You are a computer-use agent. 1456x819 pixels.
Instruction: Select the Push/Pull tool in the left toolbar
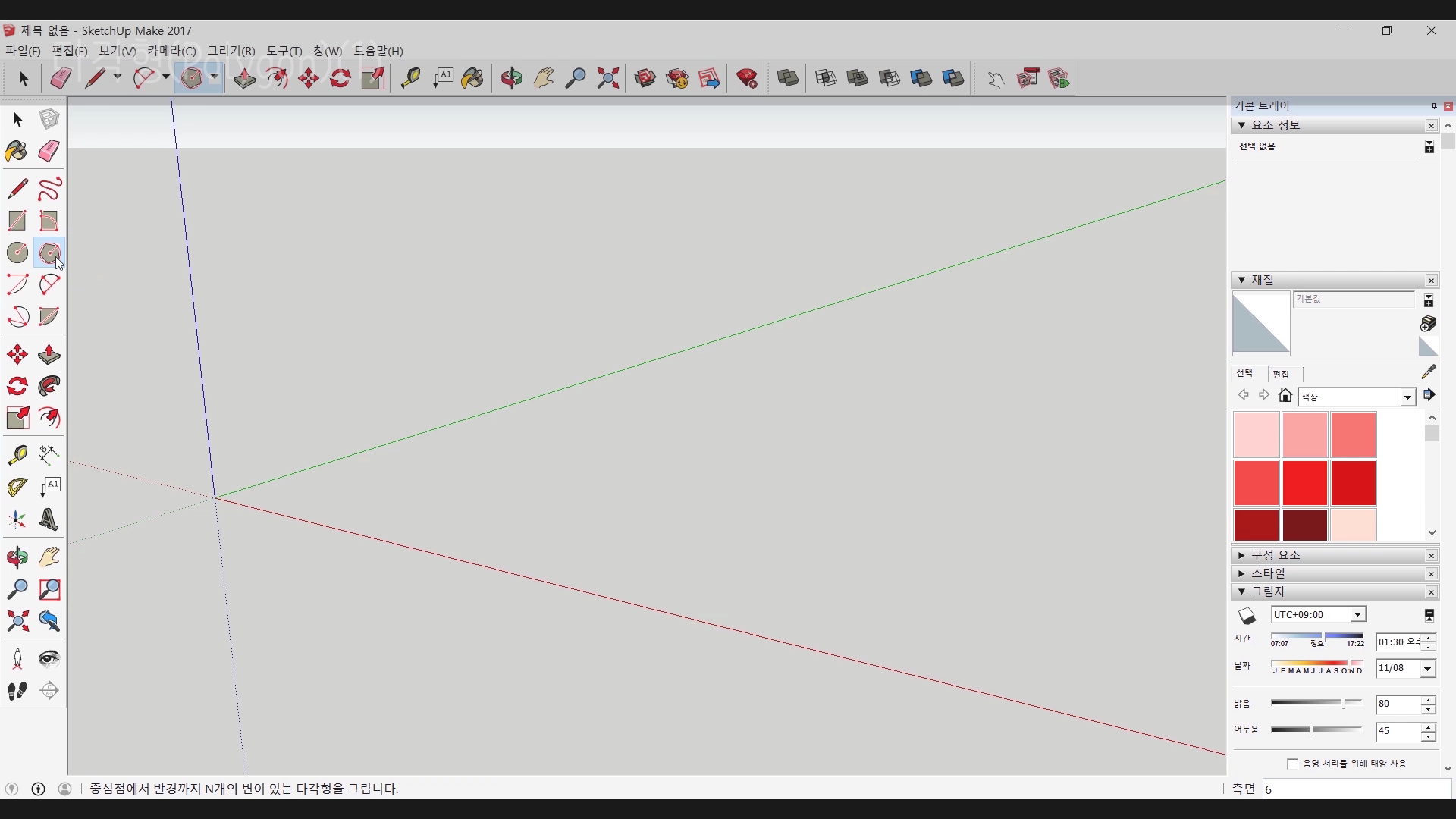pos(49,355)
